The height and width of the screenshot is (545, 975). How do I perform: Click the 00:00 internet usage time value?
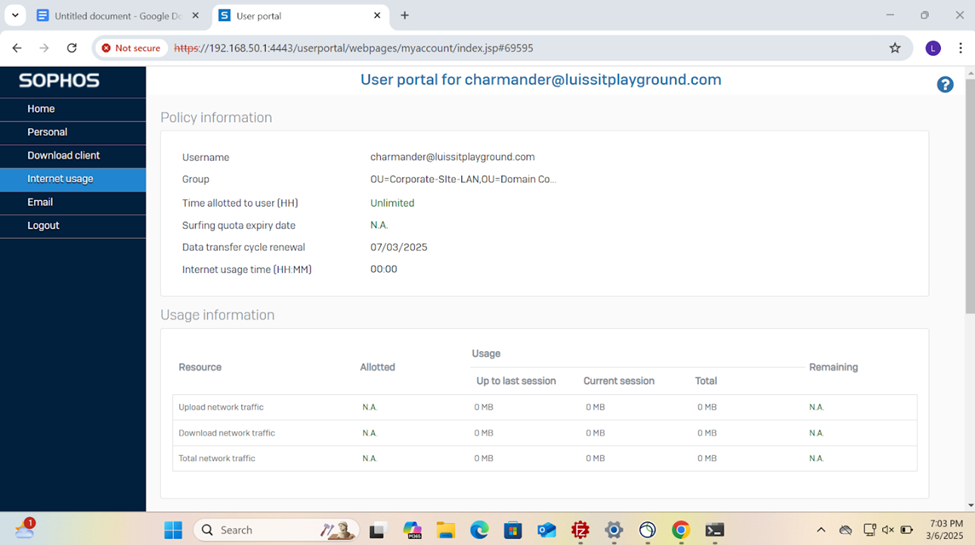click(x=384, y=269)
